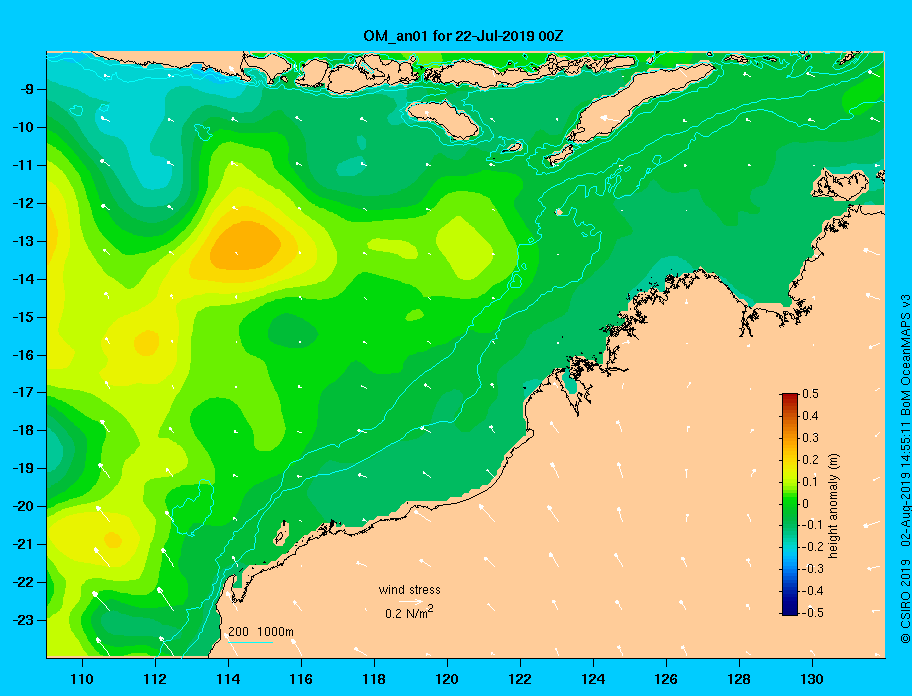
Task: Click longitude axis label 128
Action: [739, 679]
